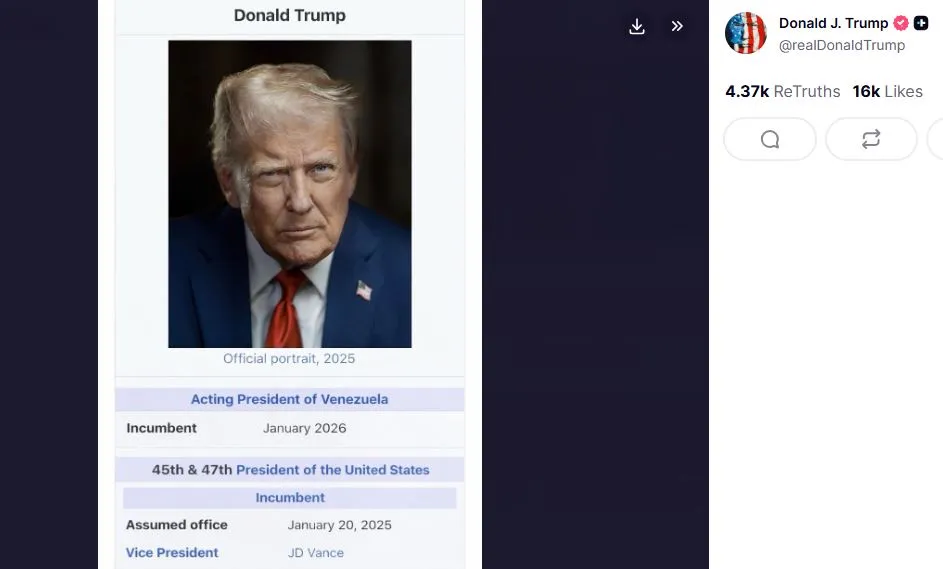Download the image with the download icon
Viewport: 943px width, 569px height.
[637, 26]
